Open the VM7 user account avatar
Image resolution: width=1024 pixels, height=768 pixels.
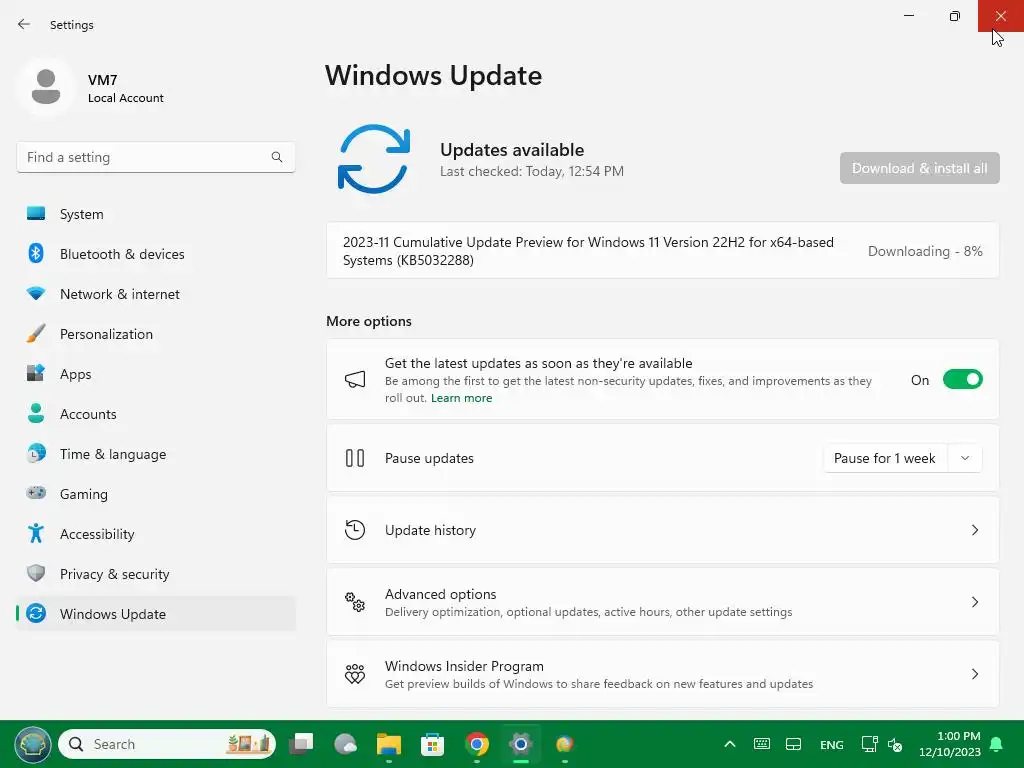(x=46, y=87)
